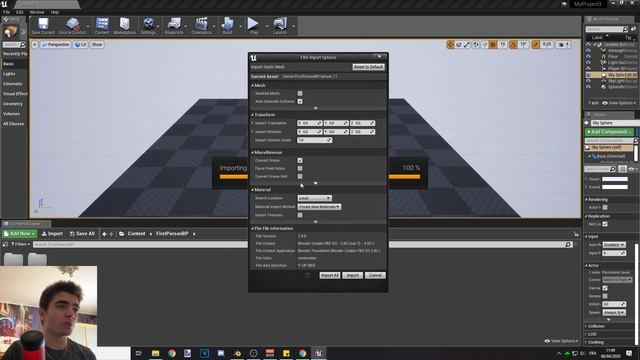Click Cancel in FBX Import Options

(x=375, y=276)
